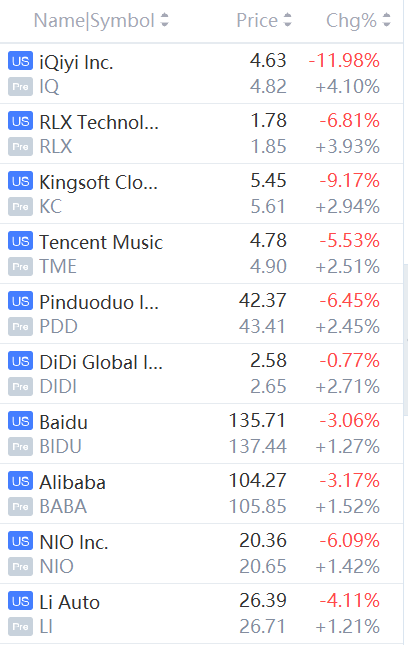Open the Pinduoduo stock row

tap(202, 313)
